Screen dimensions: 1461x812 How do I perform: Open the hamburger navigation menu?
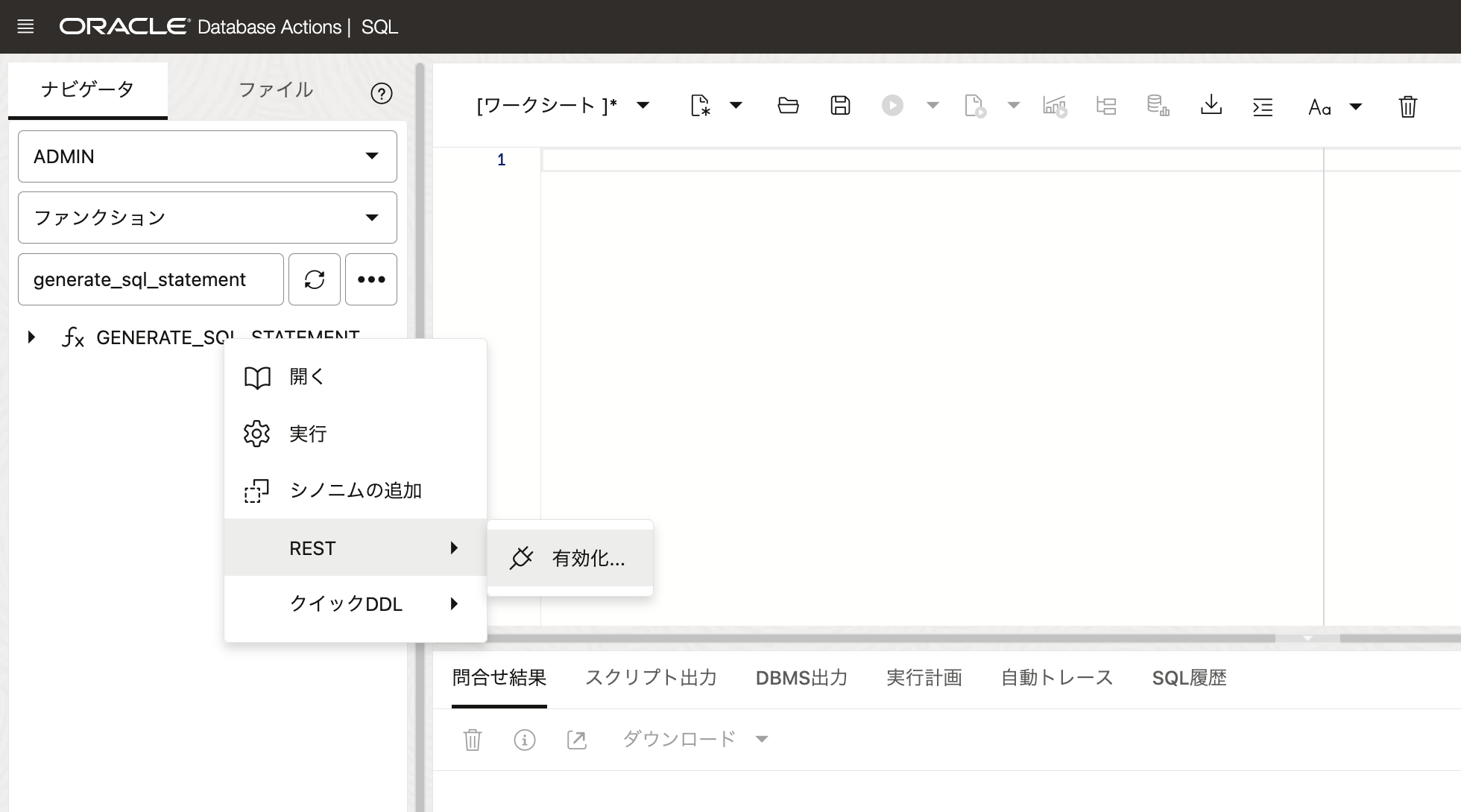tap(25, 27)
